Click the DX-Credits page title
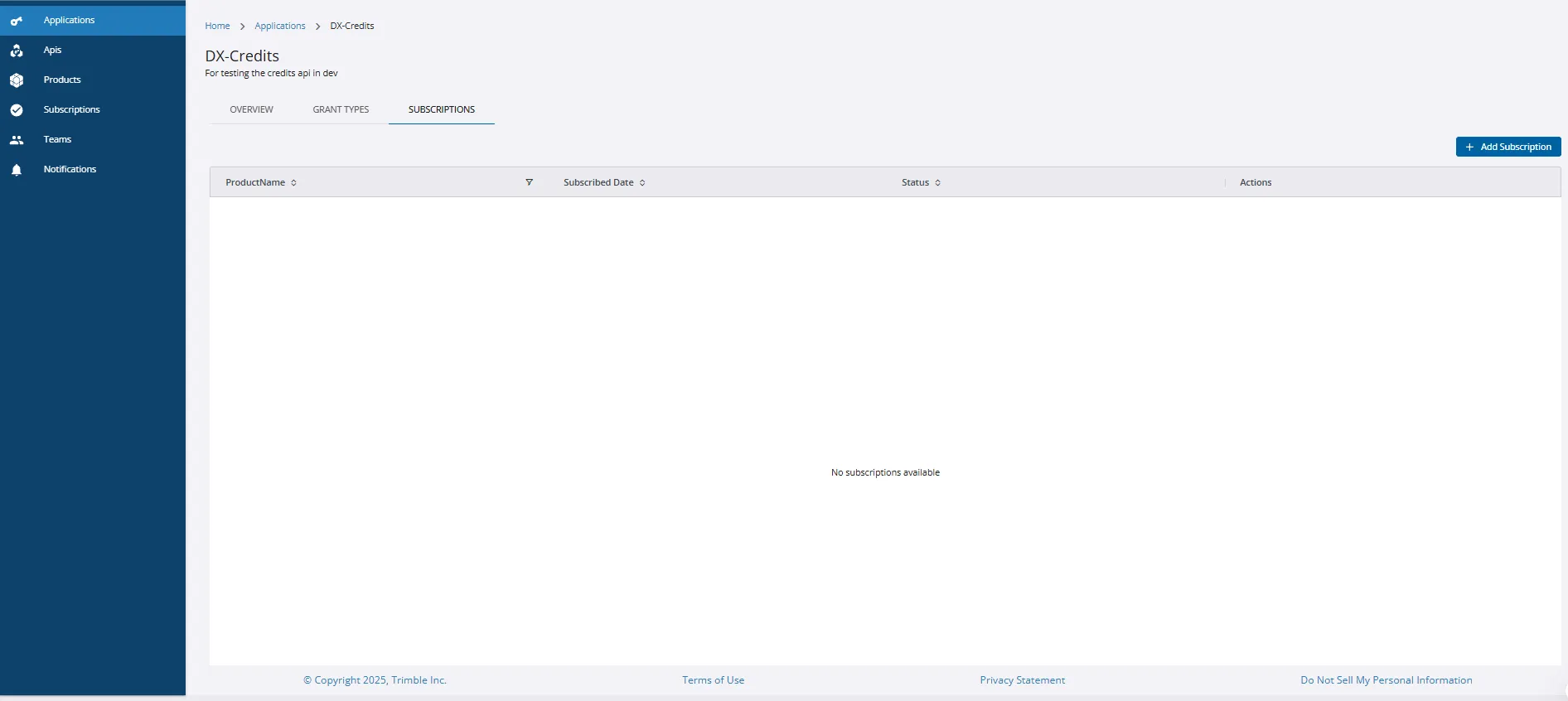Screen dimensions: 1568x701 242,56
